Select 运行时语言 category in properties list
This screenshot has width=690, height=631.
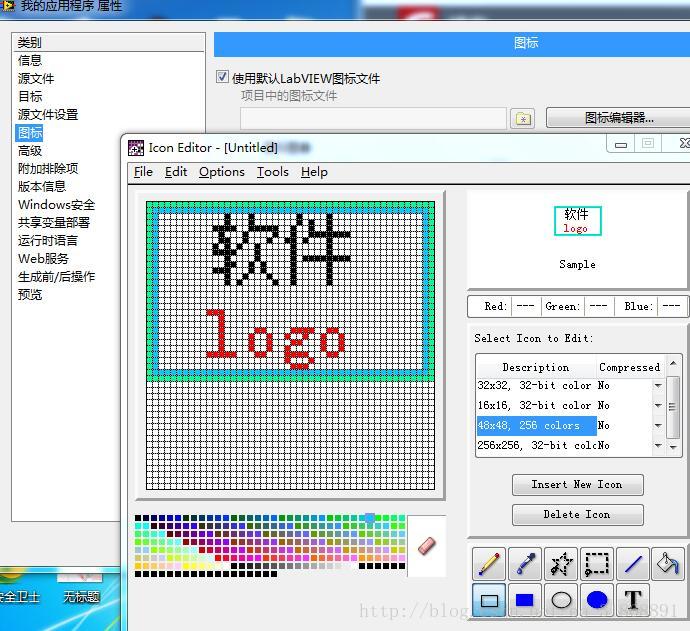(x=48, y=241)
